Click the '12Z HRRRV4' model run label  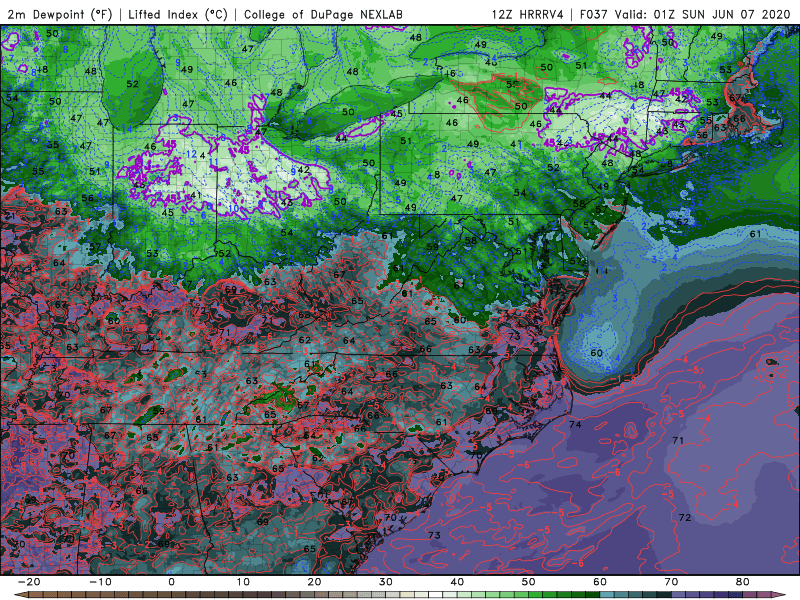click(528, 14)
